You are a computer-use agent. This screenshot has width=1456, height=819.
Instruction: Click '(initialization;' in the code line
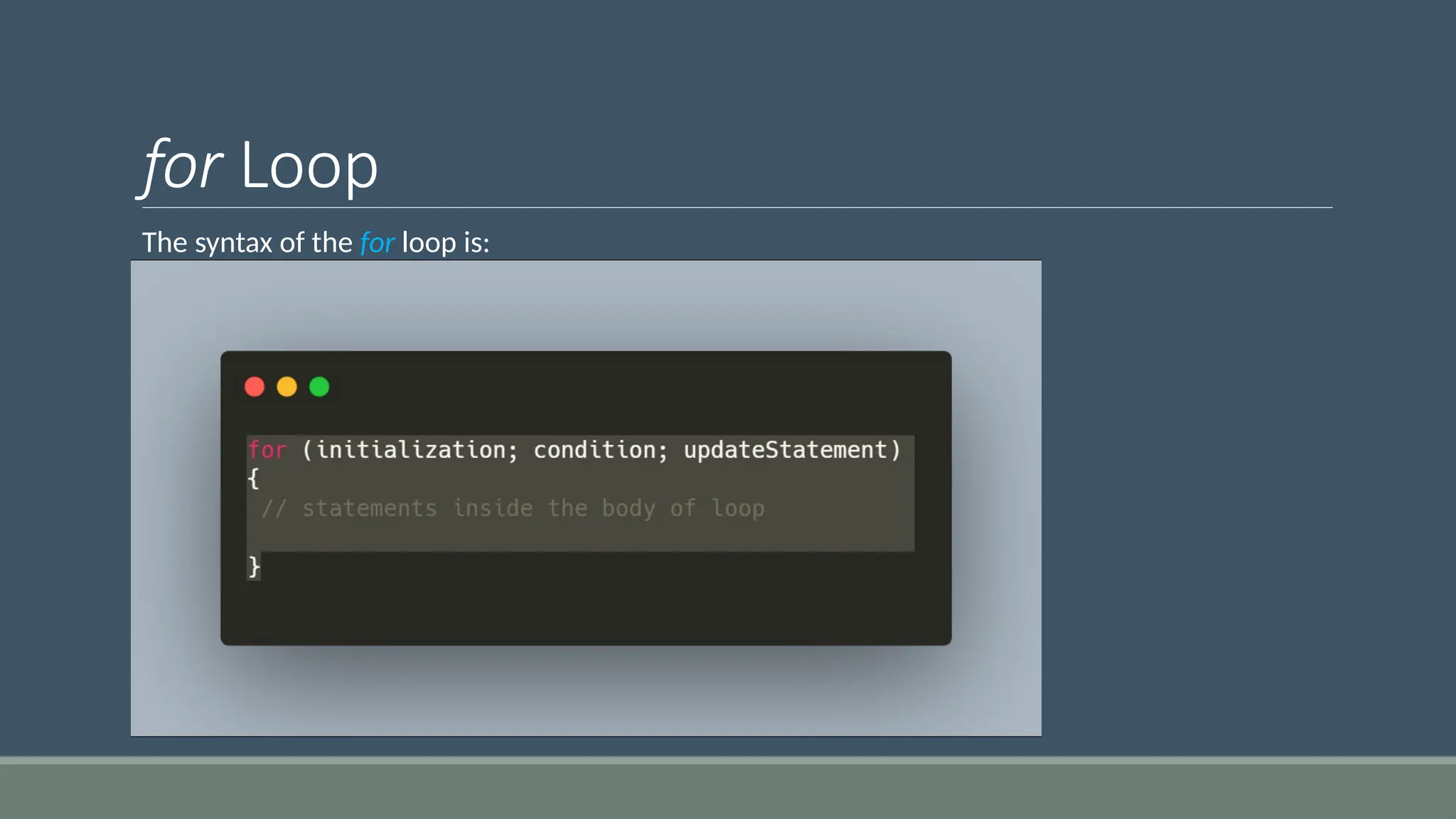(410, 450)
